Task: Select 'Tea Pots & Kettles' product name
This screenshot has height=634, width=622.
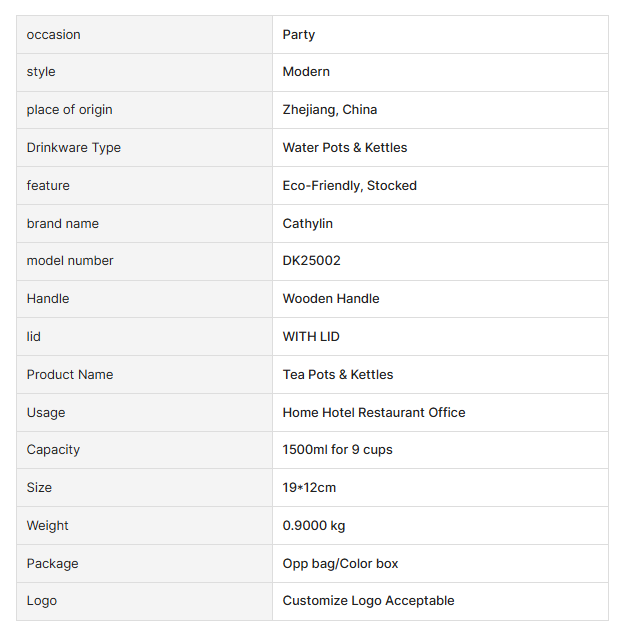Action: click(x=338, y=375)
